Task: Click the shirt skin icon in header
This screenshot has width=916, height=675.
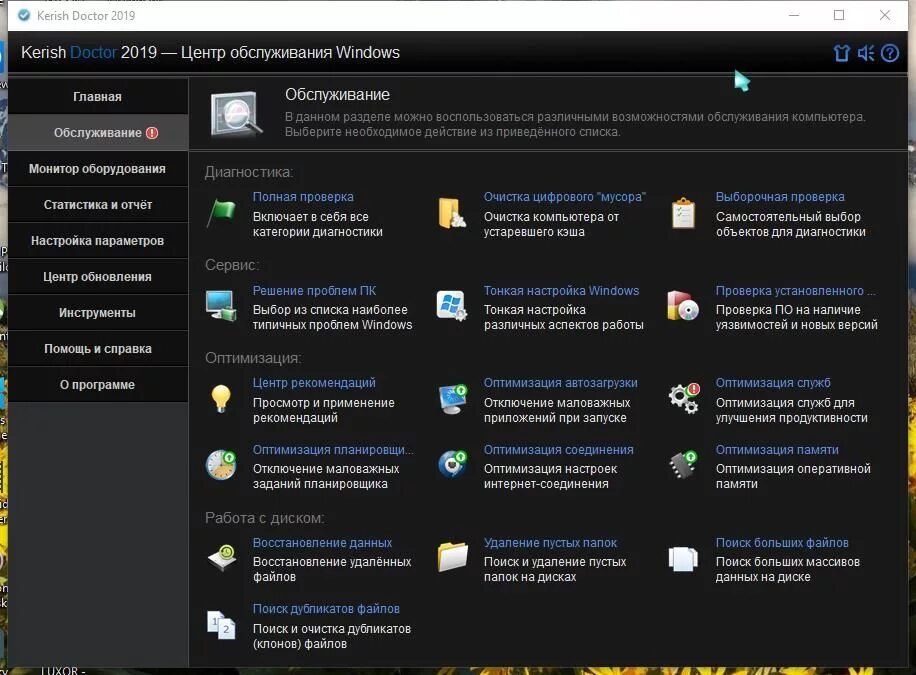Action: 841,53
